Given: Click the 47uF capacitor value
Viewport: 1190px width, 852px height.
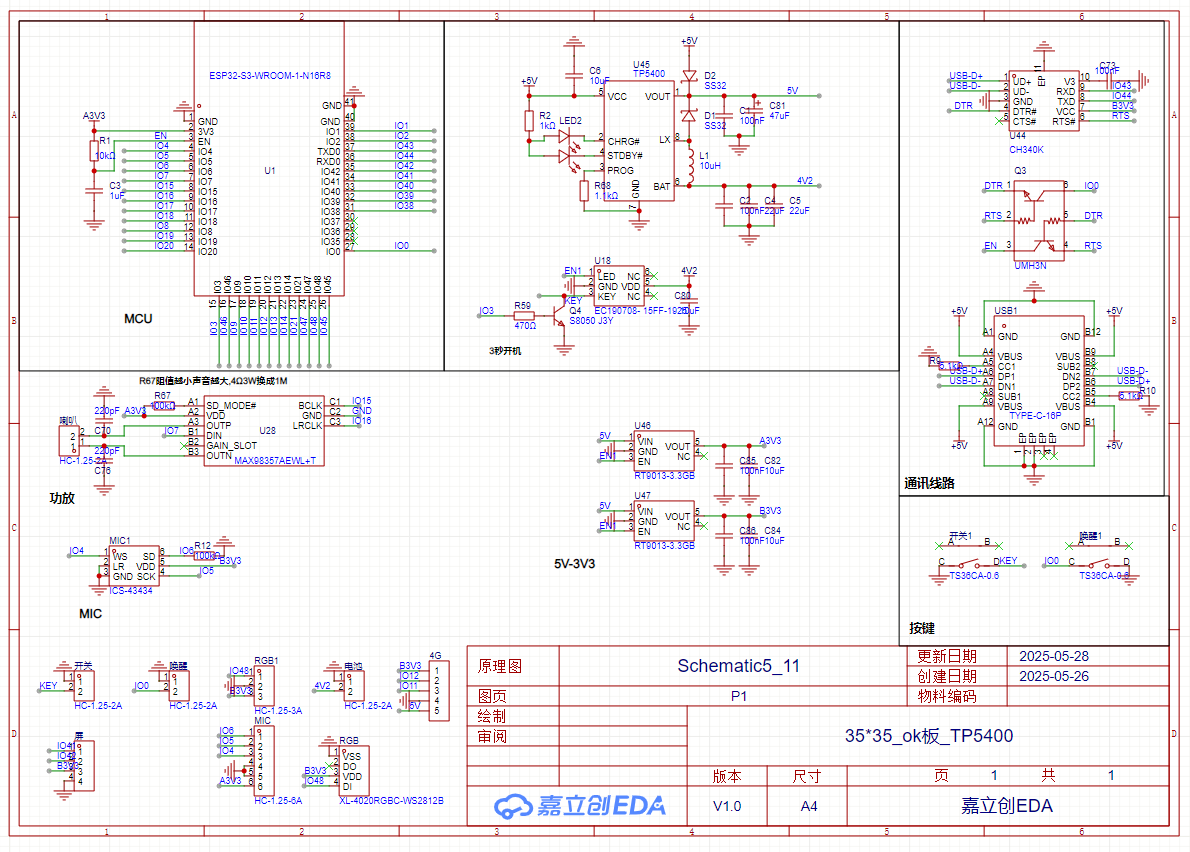Looking at the screenshot, I should coord(779,116).
